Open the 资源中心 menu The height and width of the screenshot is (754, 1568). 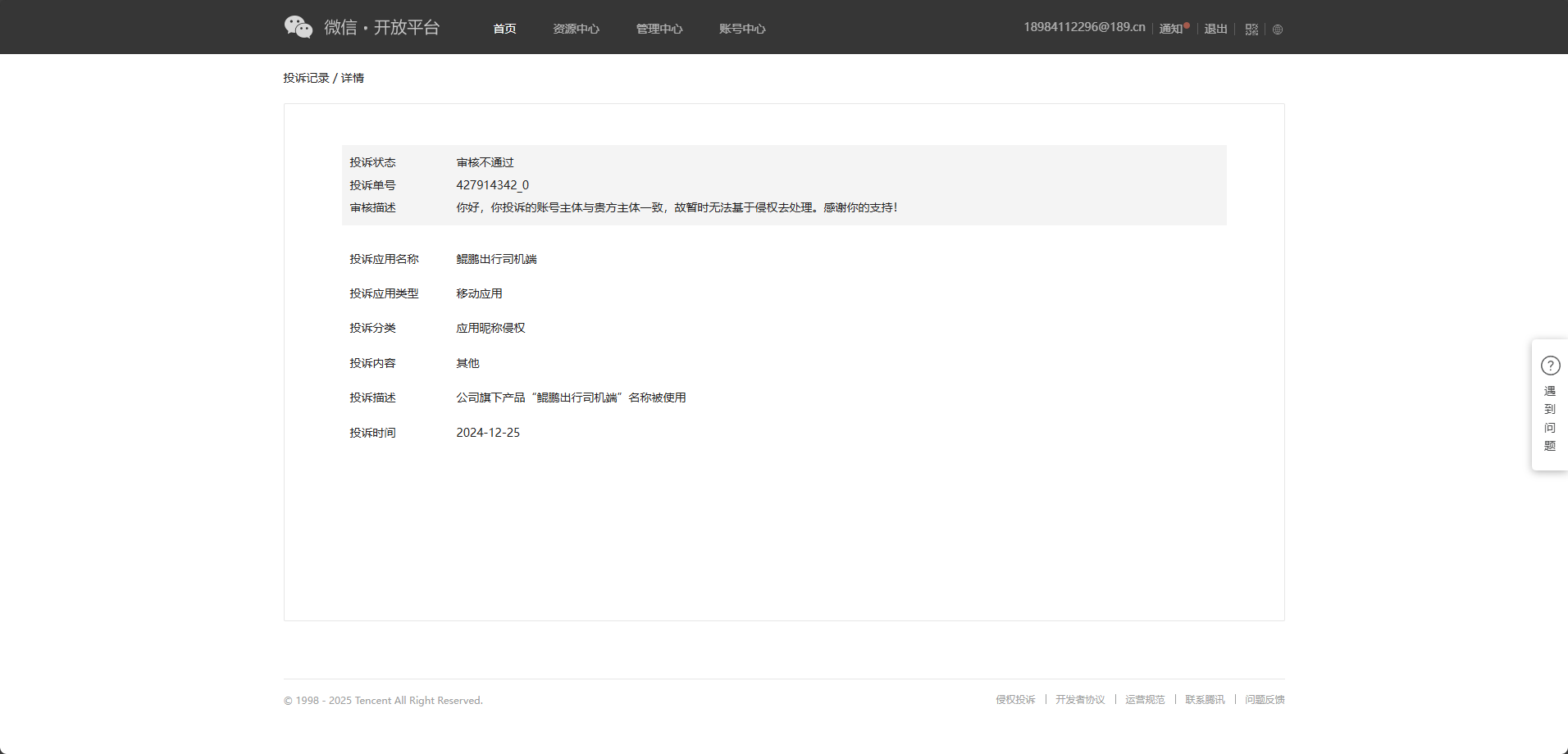tap(576, 29)
